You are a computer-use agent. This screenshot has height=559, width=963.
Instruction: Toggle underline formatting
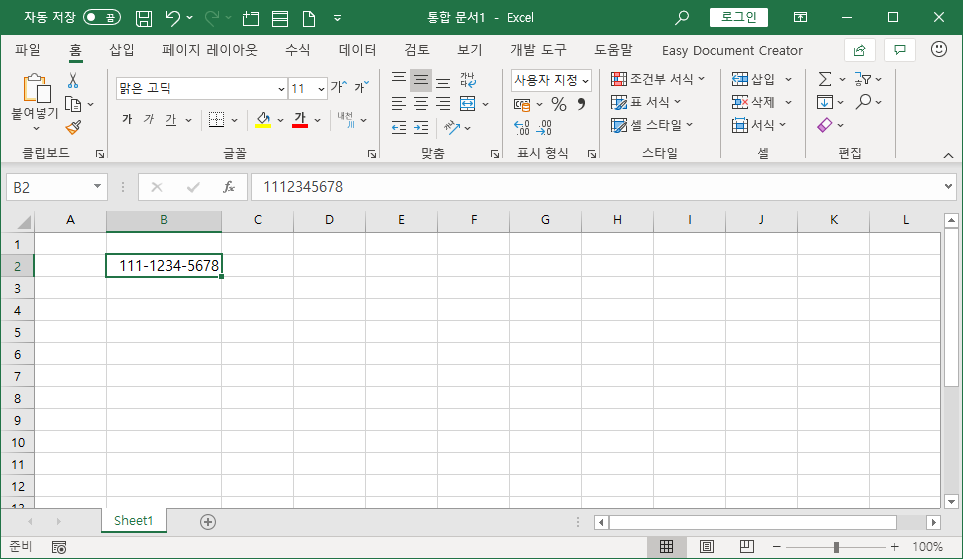point(171,119)
